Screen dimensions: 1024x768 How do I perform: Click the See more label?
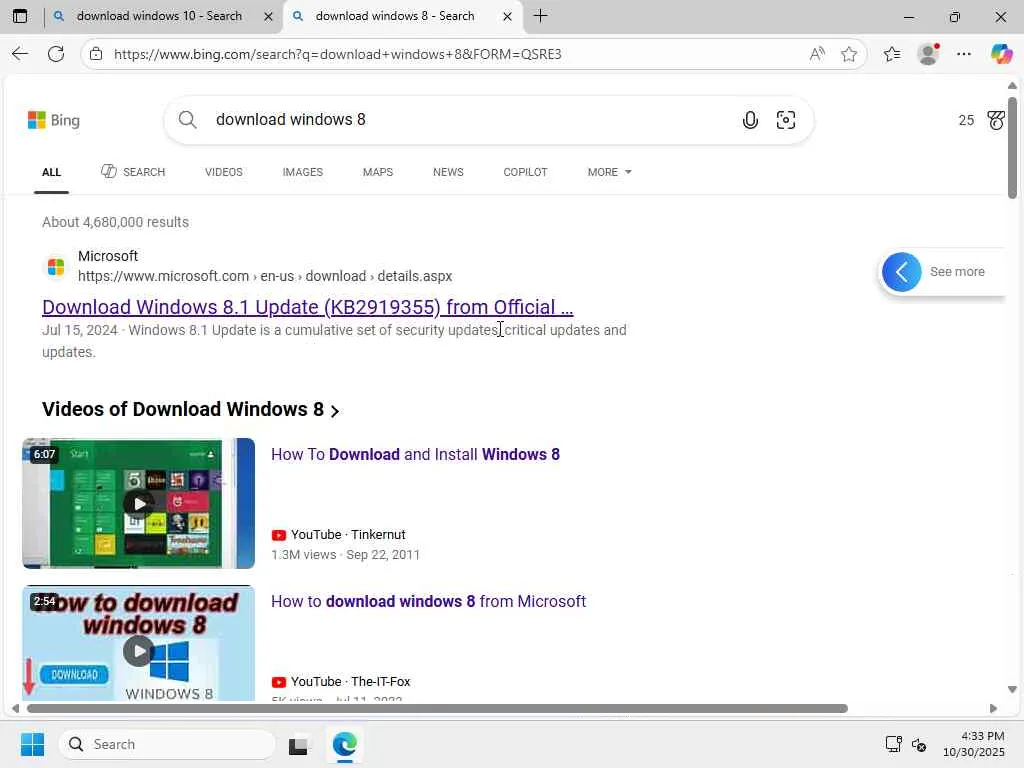click(x=957, y=272)
